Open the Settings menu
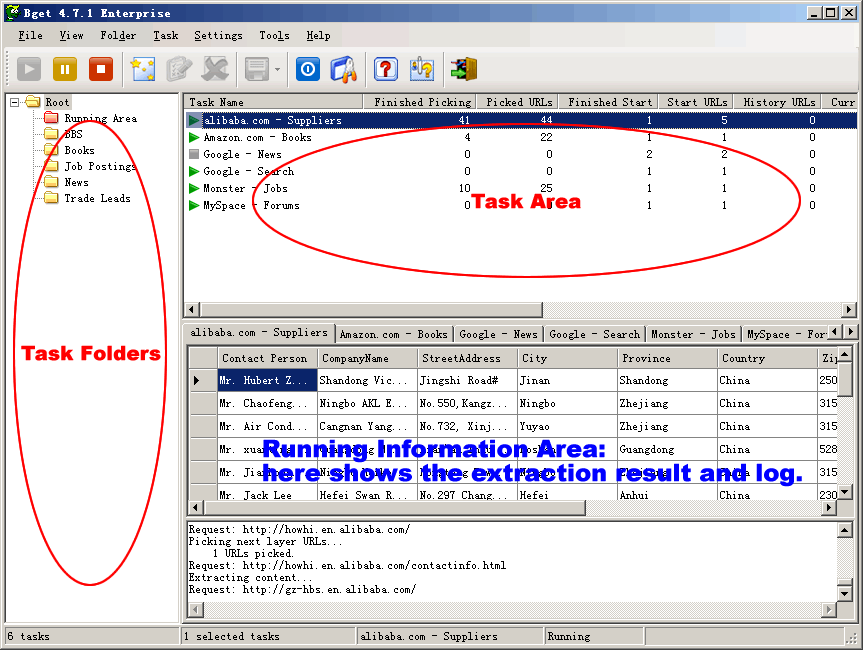863x650 pixels. pos(218,36)
